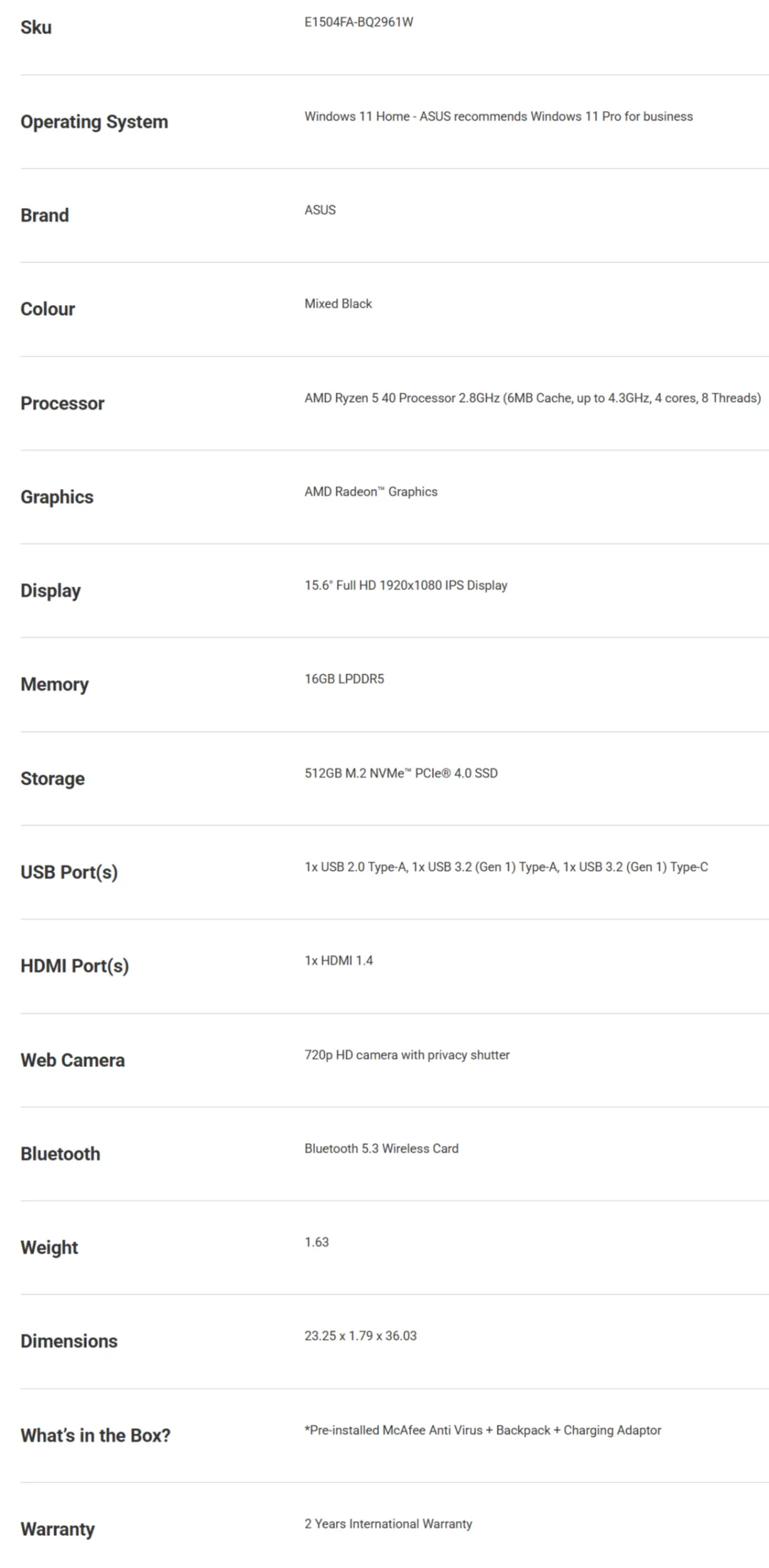Click the AMD Radeon Graphics value
Screen dimensions: 769x1568
tap(371, 492)
